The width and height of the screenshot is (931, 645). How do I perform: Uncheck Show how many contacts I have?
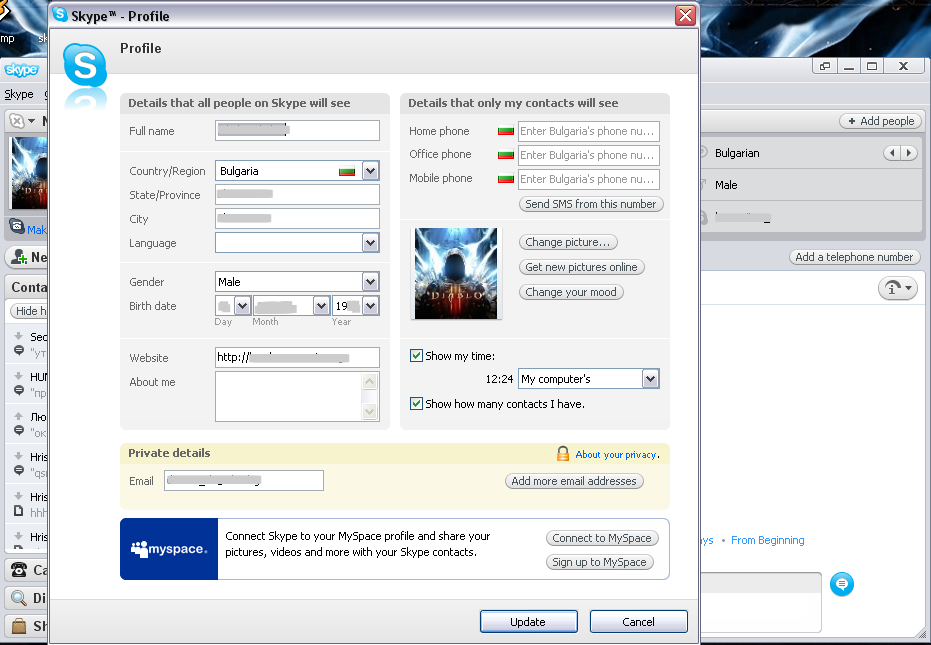pyautogui.click(x=416, y=404)
